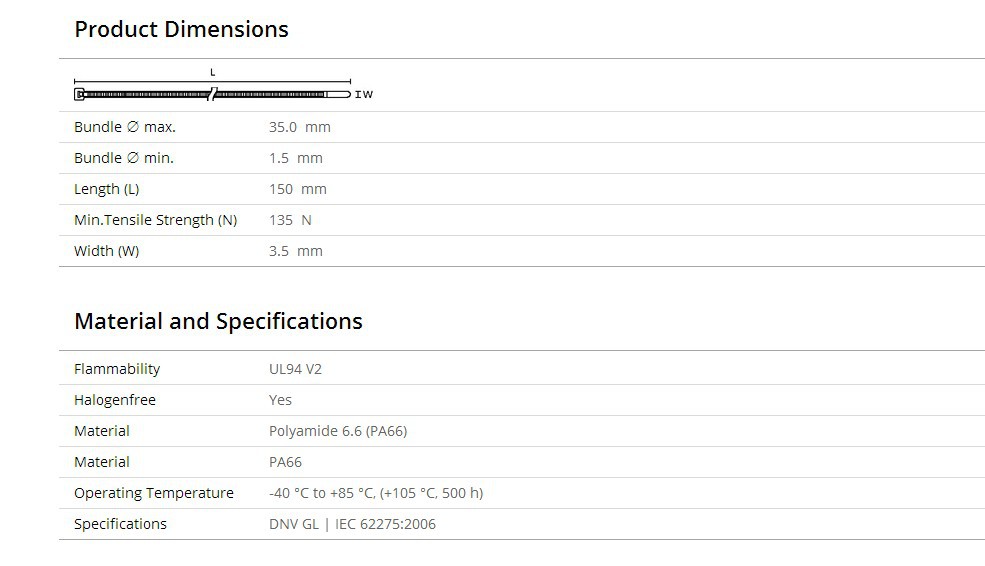Click the 35.0 mm value
Image resolution: width=985 pixels, height=566 pixels.
point(299,127)
